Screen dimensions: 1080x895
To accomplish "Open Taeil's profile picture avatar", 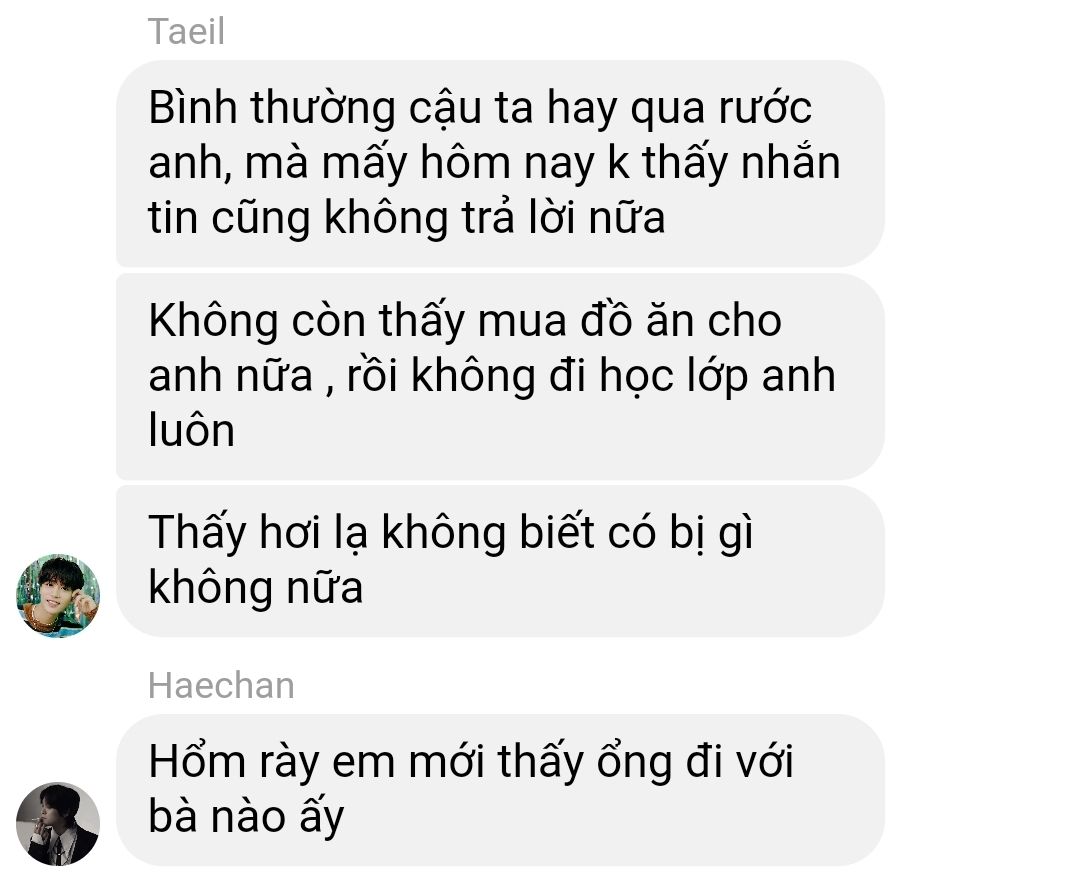I will click(58, 595).
